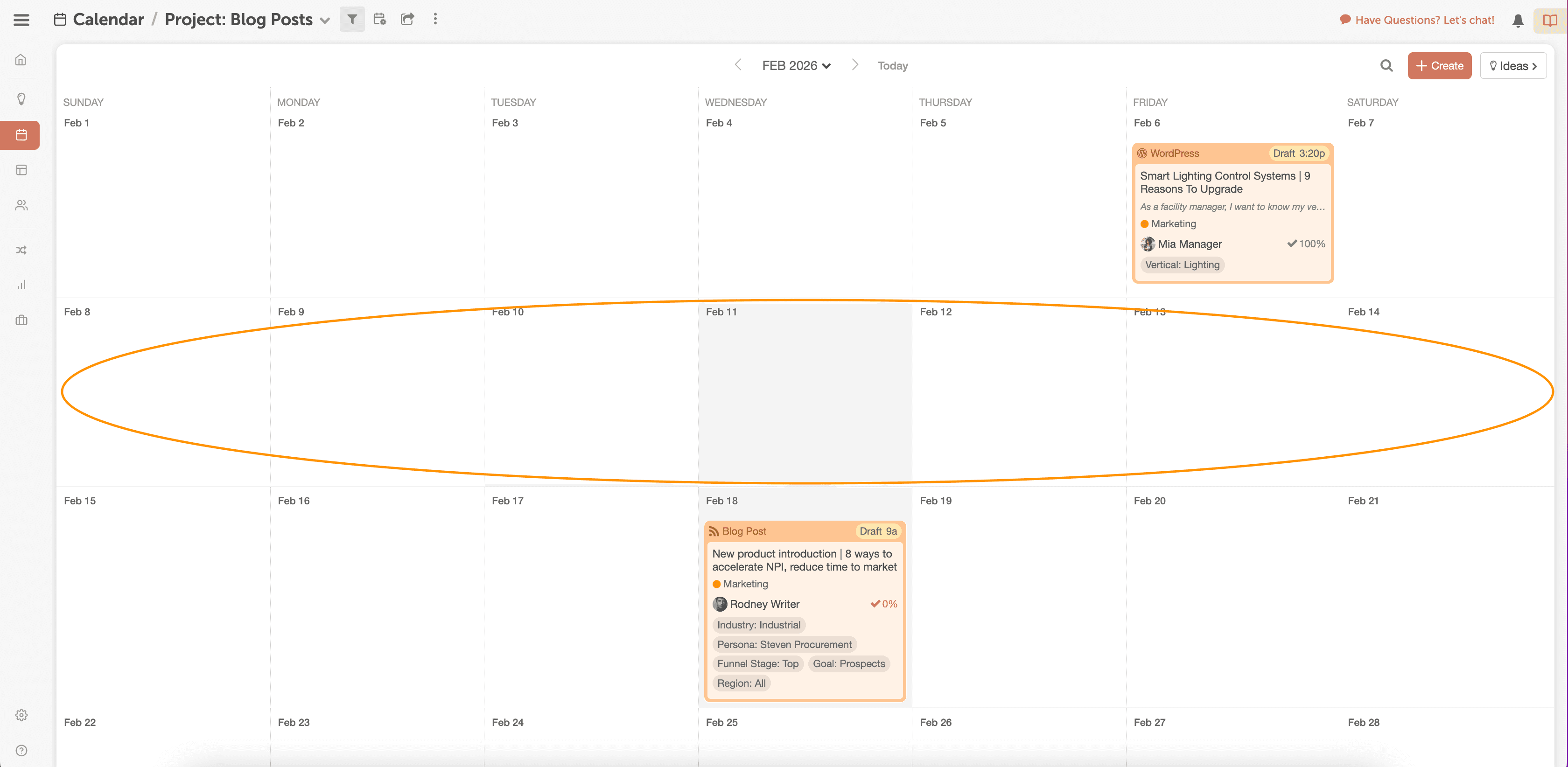Image resolution: width=1568 pixels, height=767 pixels.
Task: Open notifications bell icon
Action: coord(1518,21)
